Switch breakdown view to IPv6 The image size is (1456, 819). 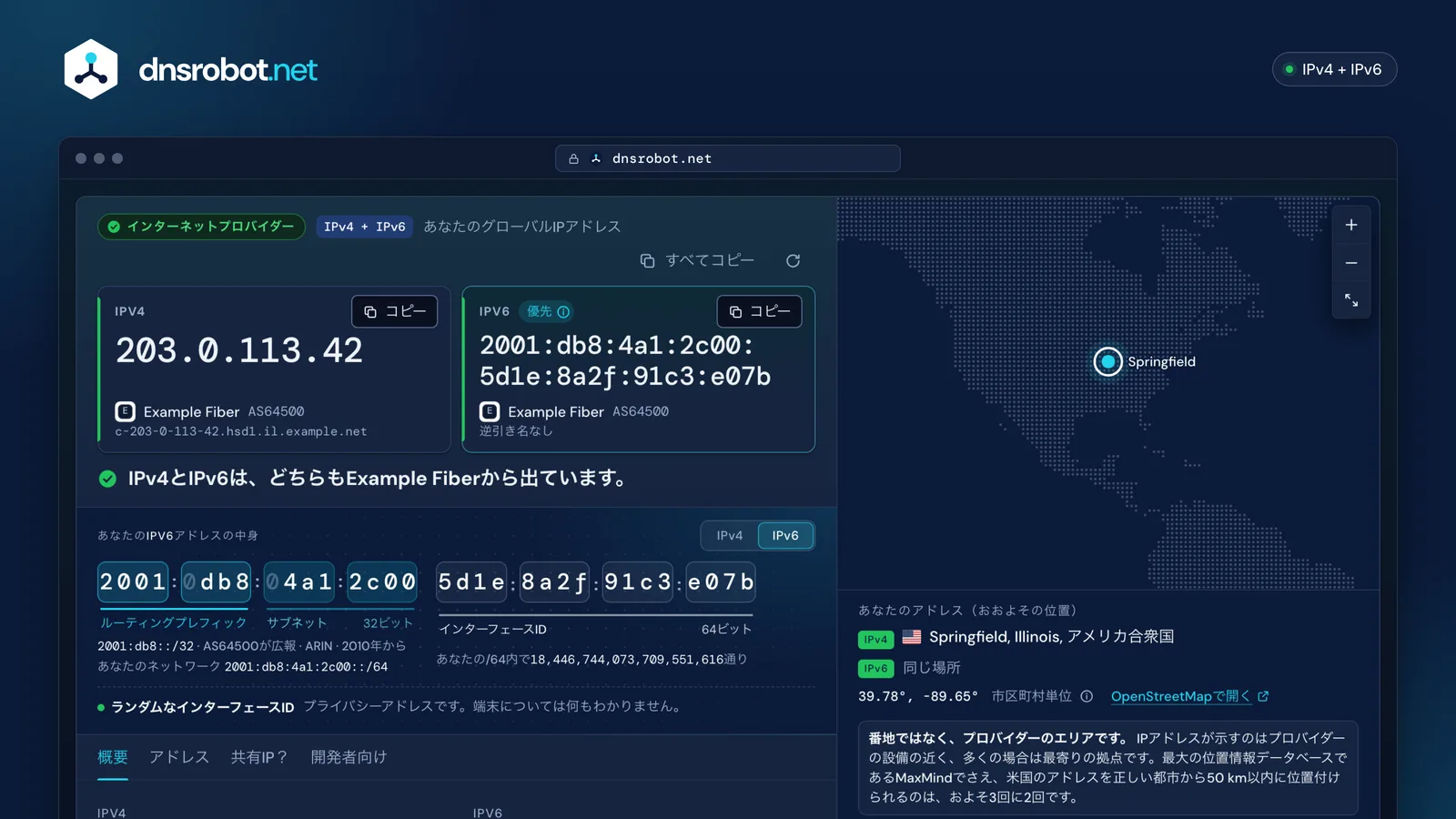click(x=785, y=536)
